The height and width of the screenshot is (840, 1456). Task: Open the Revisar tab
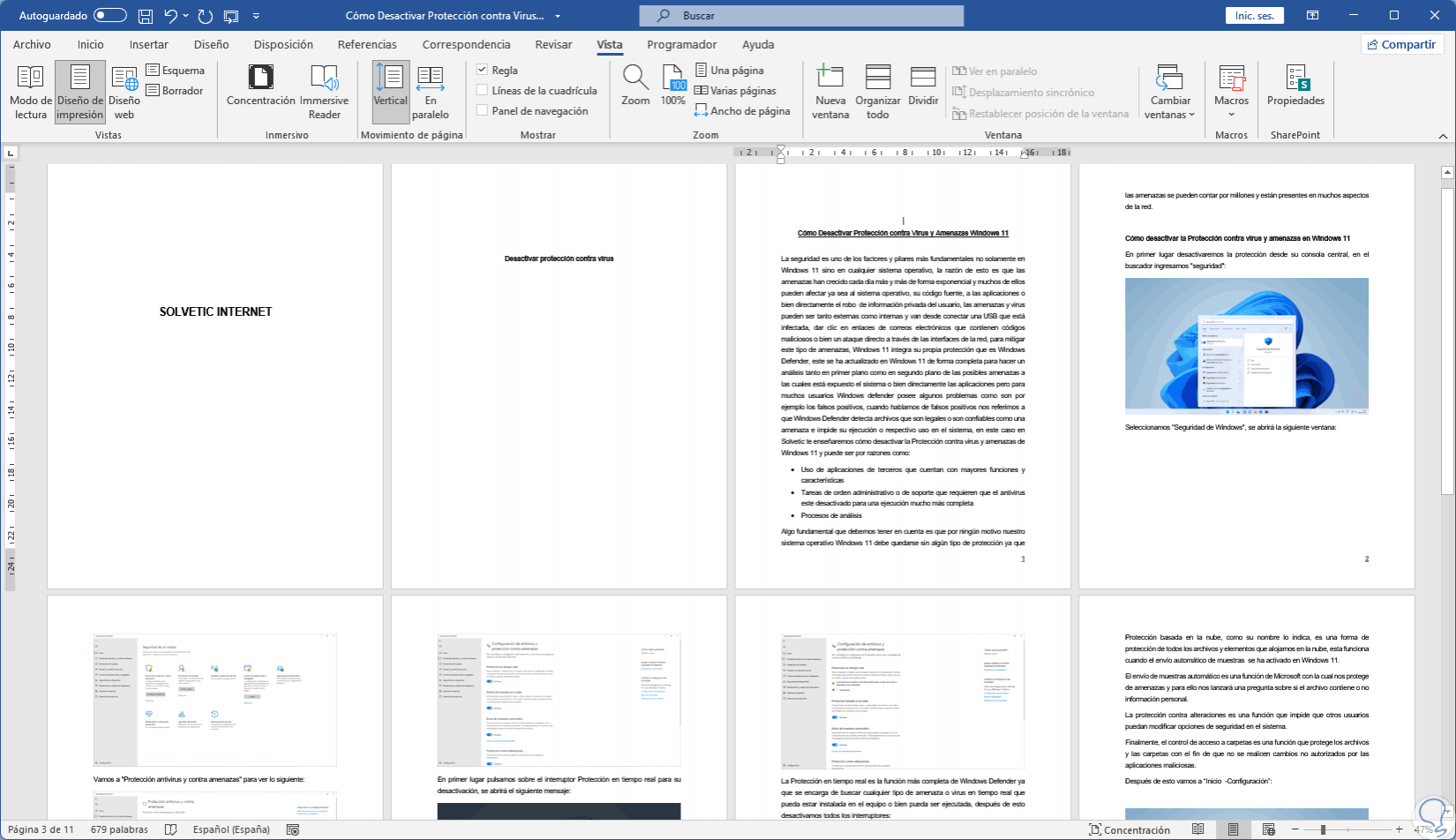(553, 44)
